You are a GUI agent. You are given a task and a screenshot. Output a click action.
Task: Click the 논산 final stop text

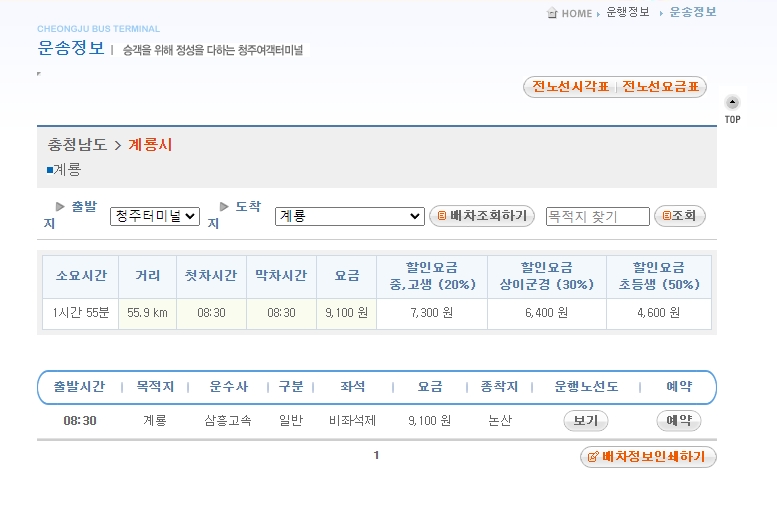click(x=500, y=421)
